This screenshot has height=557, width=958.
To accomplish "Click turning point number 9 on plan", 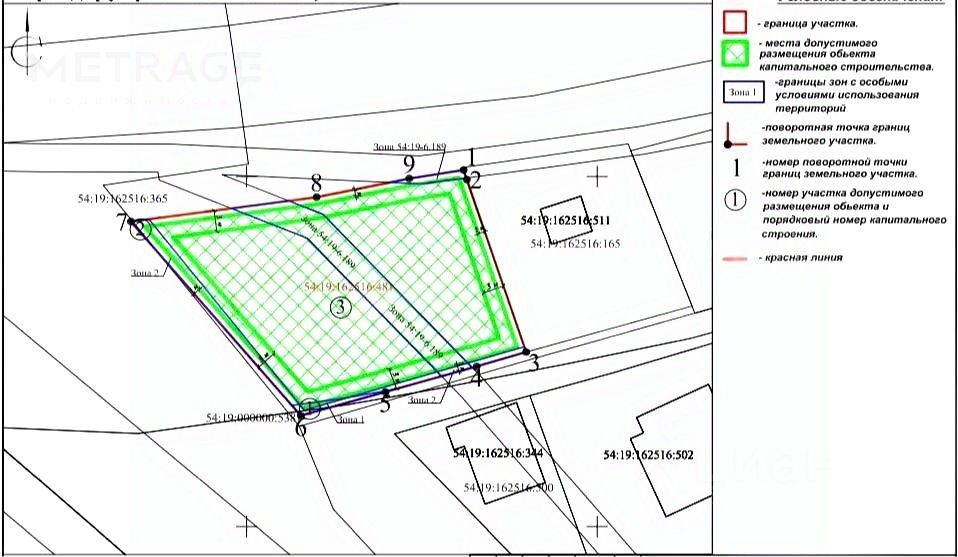I will point(409,164).
